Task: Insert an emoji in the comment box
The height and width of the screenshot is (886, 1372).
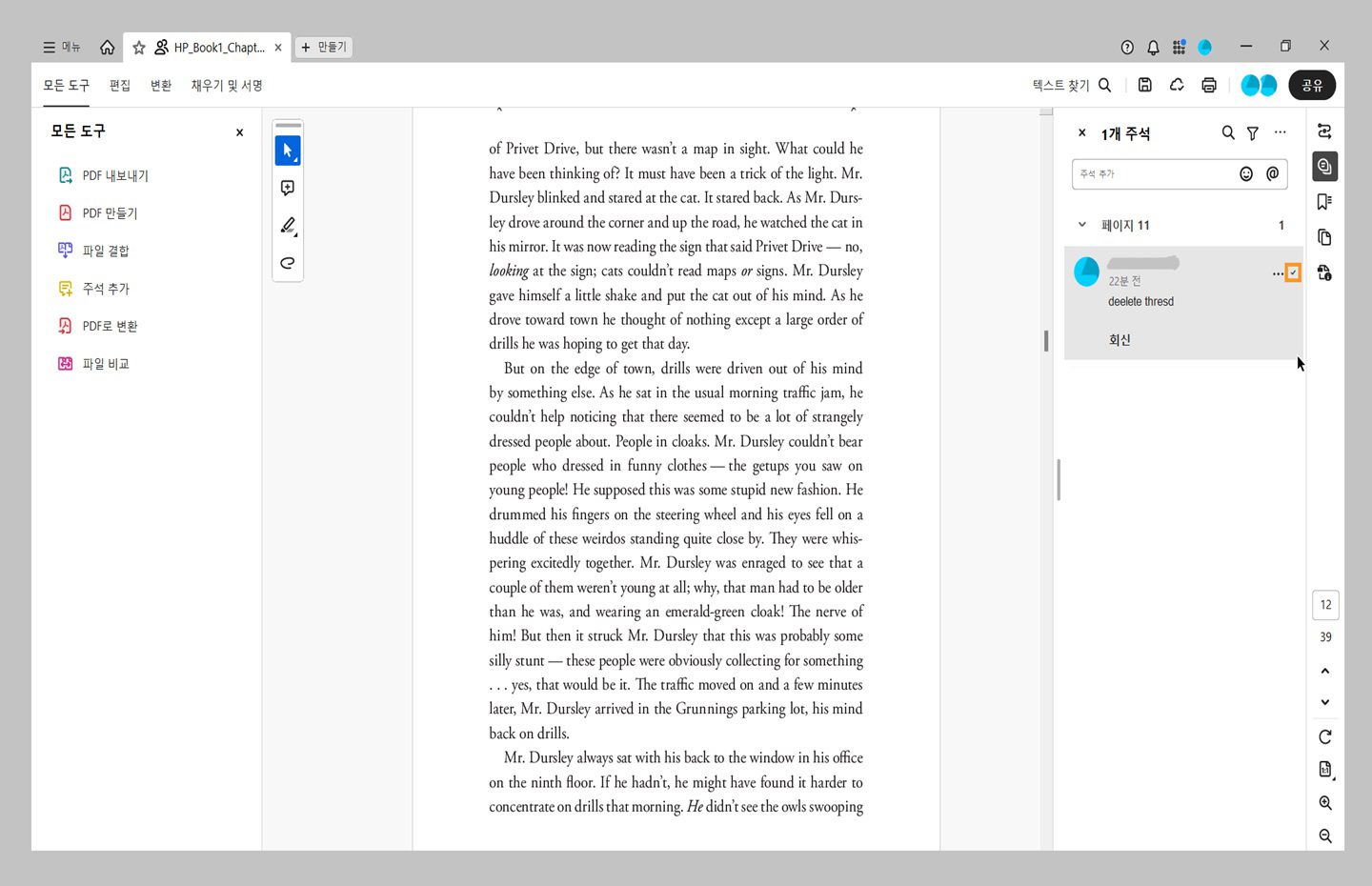Action: pos(1246,173)
